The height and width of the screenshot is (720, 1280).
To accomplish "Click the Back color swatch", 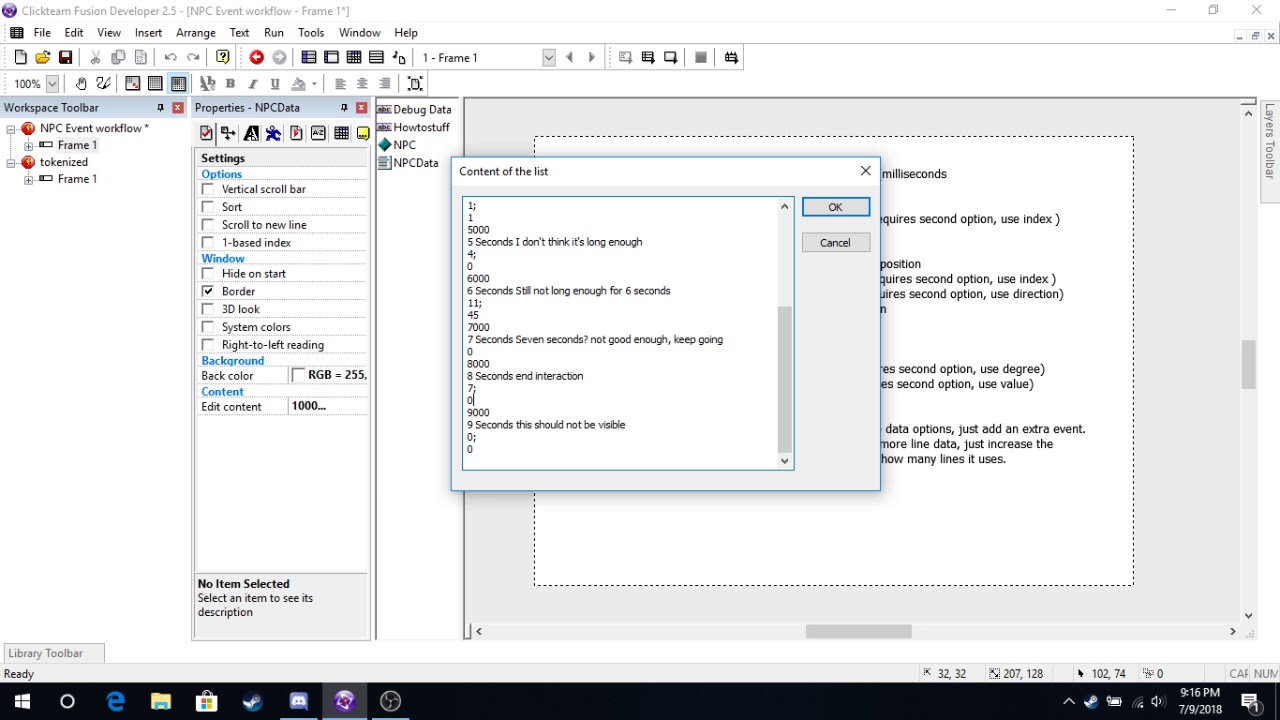I will pos(298,375).
